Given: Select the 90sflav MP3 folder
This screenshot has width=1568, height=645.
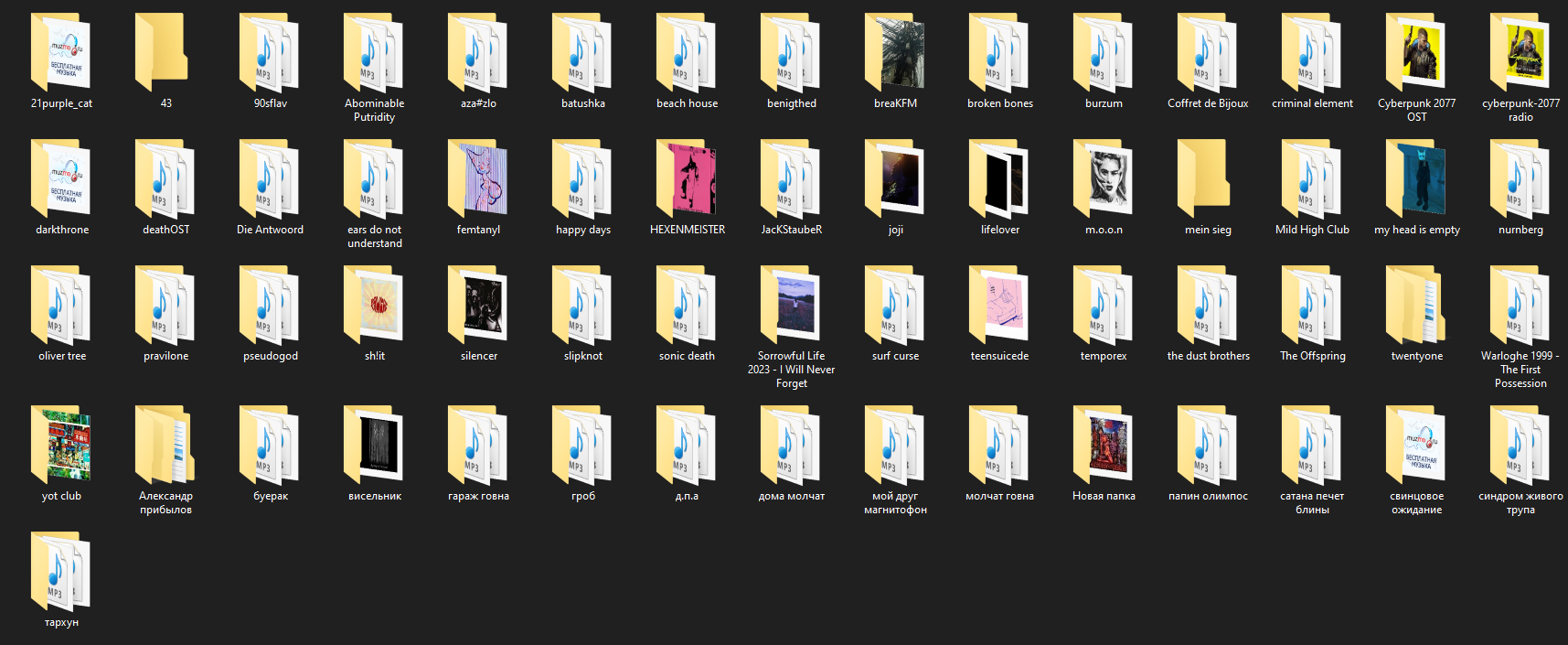Looking at the screenshot, I should click(x=270, y=51).
